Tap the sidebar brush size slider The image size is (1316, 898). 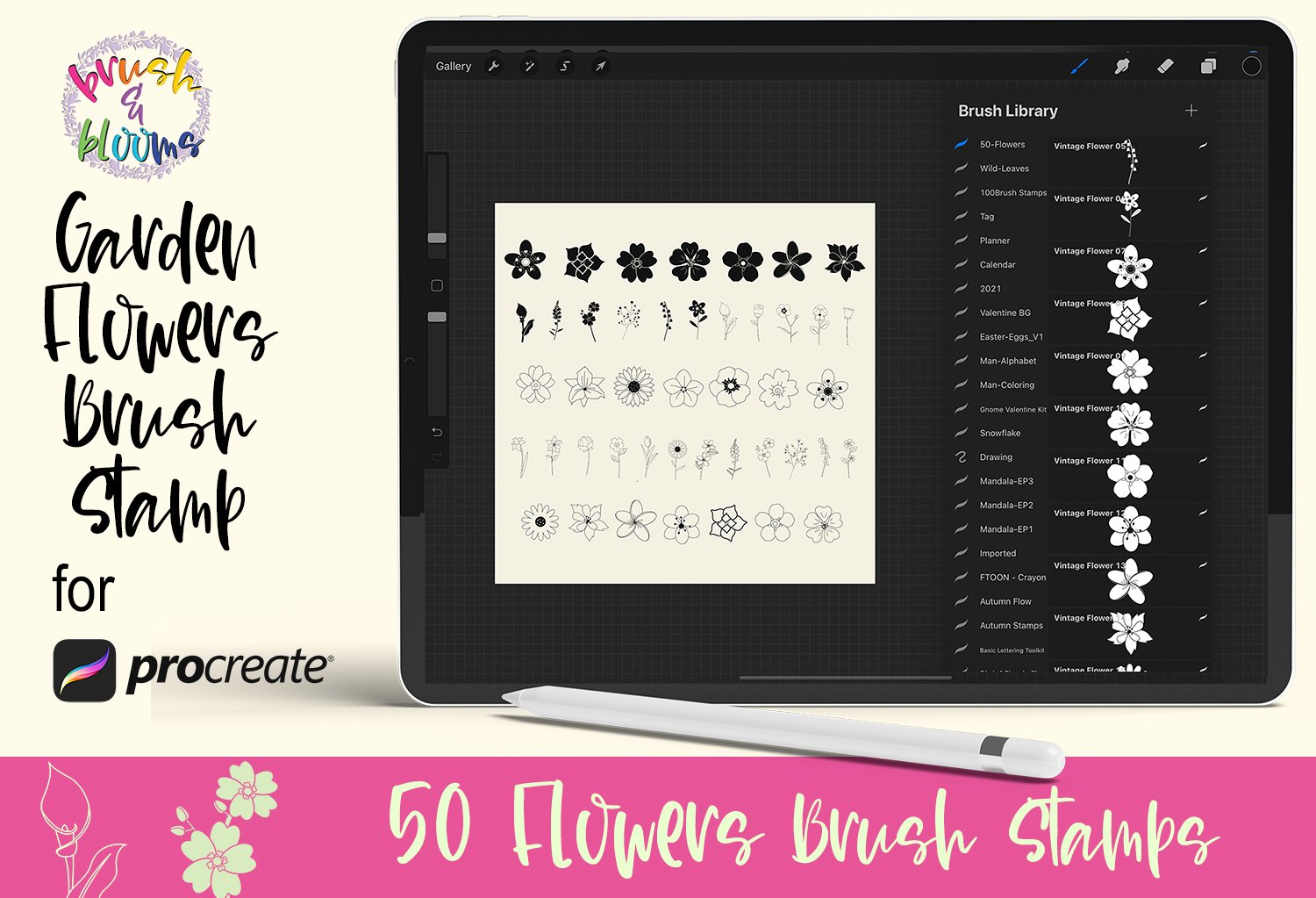point(436,235)
